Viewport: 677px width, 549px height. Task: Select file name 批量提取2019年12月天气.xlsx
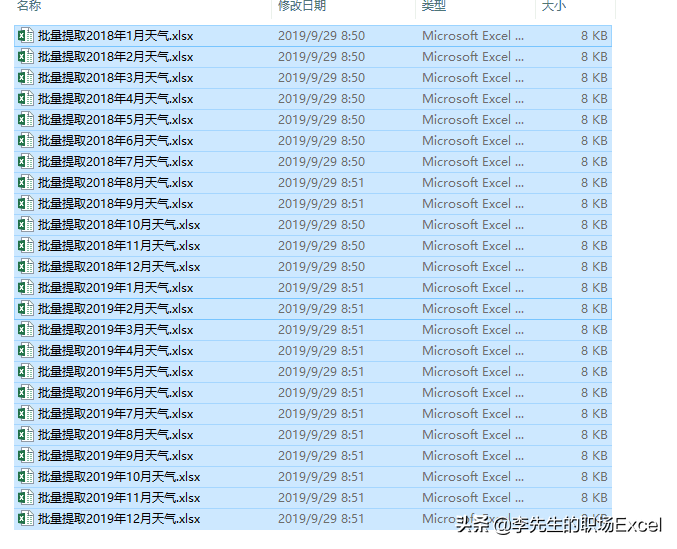119,519
